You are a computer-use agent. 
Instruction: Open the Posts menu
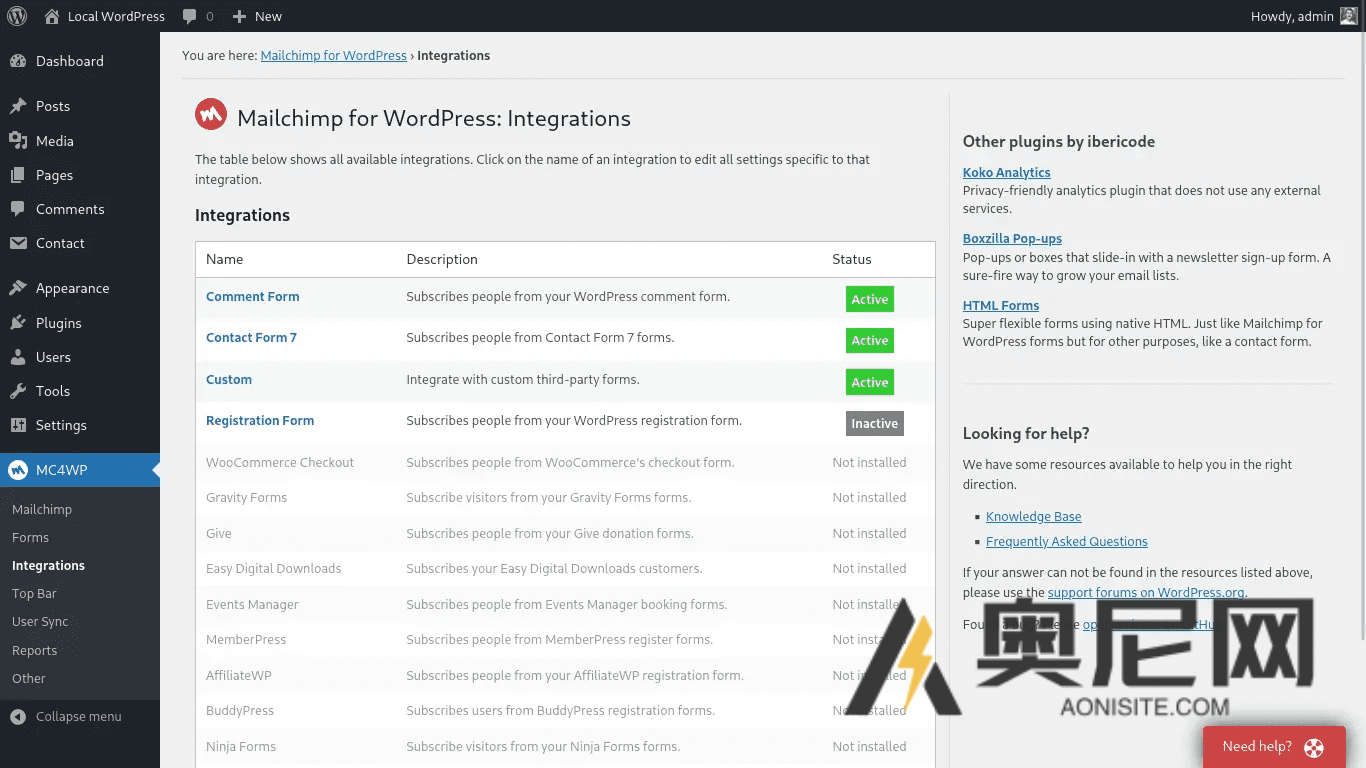[x=80, y=106]
